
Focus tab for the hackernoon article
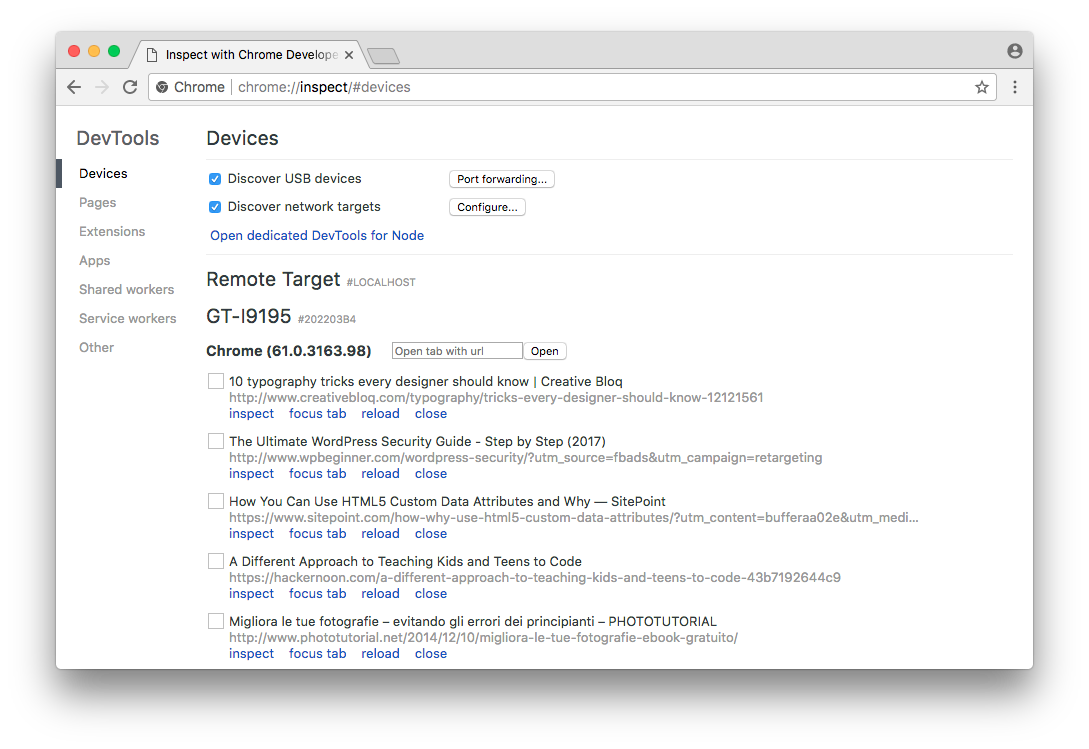317,593
